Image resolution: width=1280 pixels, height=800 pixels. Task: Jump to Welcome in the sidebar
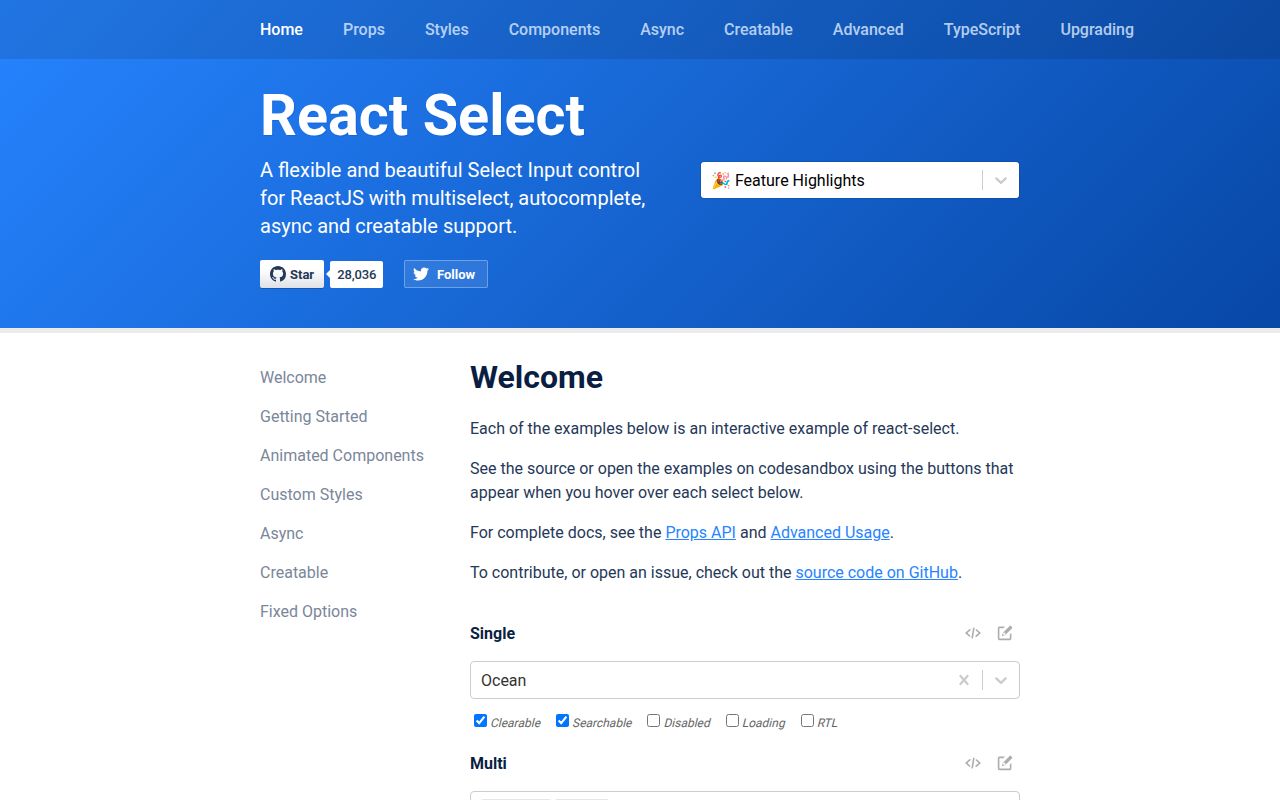pyautogui.click(x=293, y=377)
